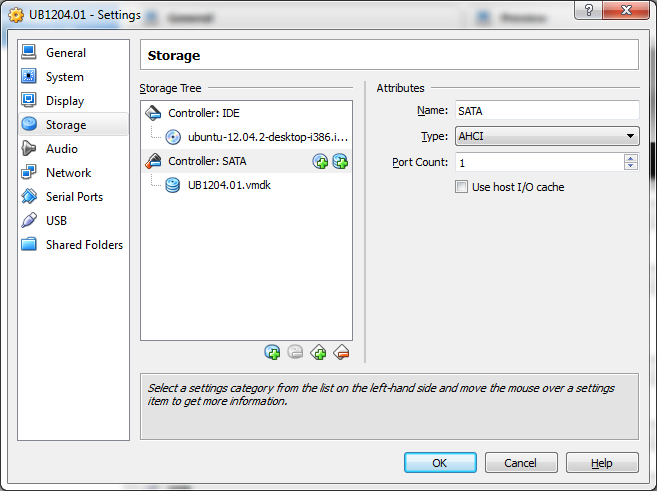Screen dimensions: 657x491
Task: Open the controller Type dropdown
Action: 547,136
